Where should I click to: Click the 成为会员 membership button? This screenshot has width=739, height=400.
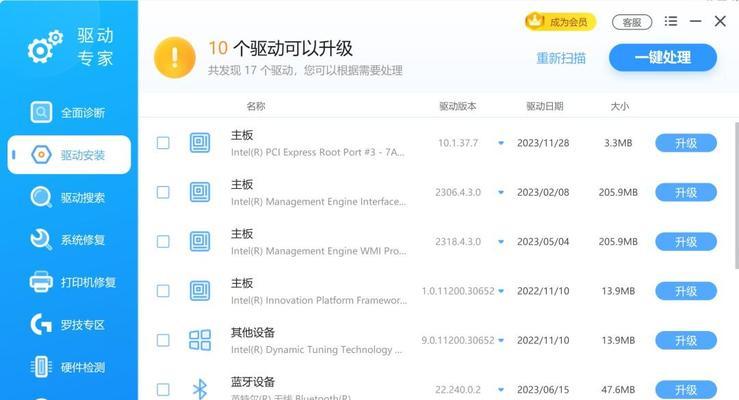coord(560,22)
